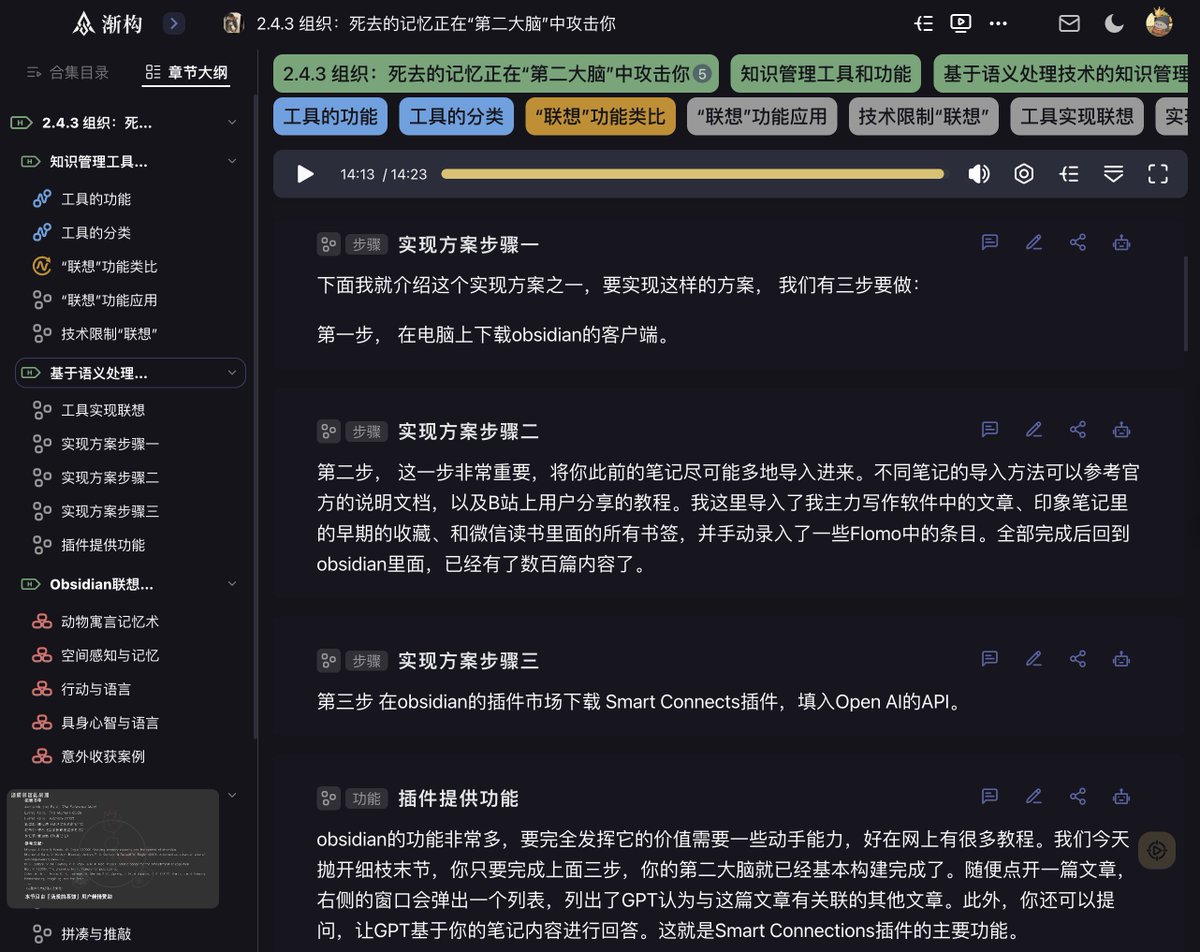1200x952 pixels.
Task: Enter fullscreen with the player corner icon
Action: coord(1158,174)
